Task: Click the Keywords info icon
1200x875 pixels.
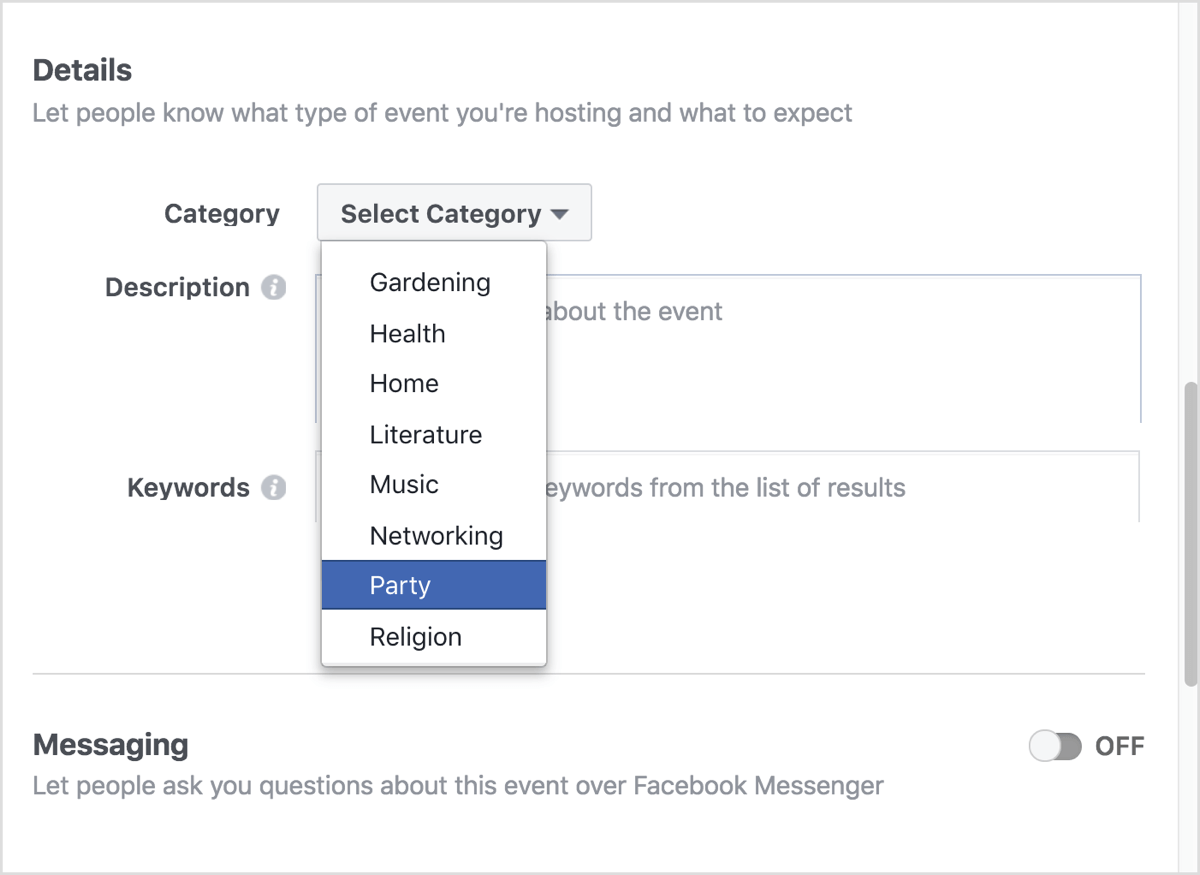Action: [x=273, y=488]
